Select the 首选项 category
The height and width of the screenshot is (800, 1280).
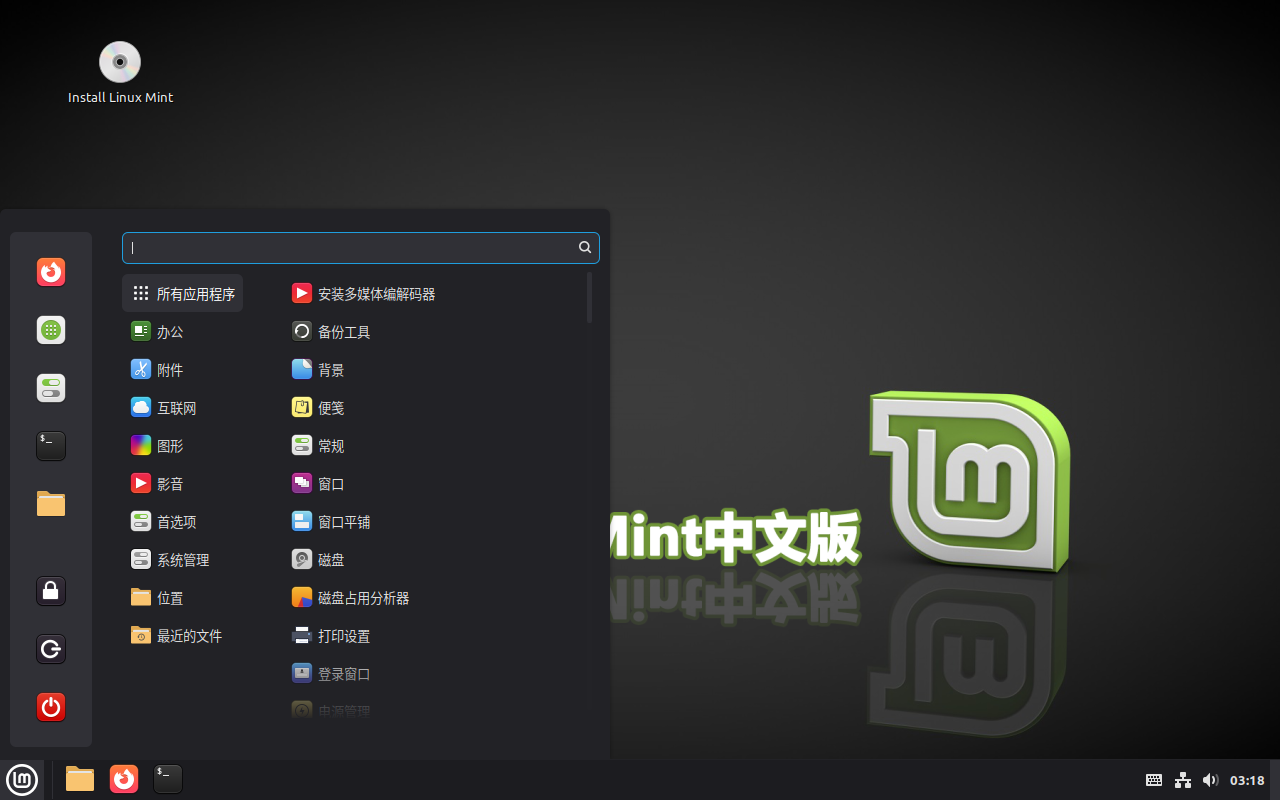point(183,522)
